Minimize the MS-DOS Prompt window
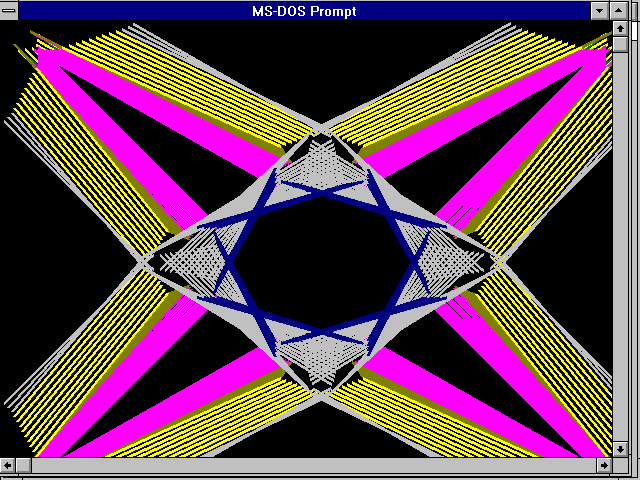 (x=600, y=11)
